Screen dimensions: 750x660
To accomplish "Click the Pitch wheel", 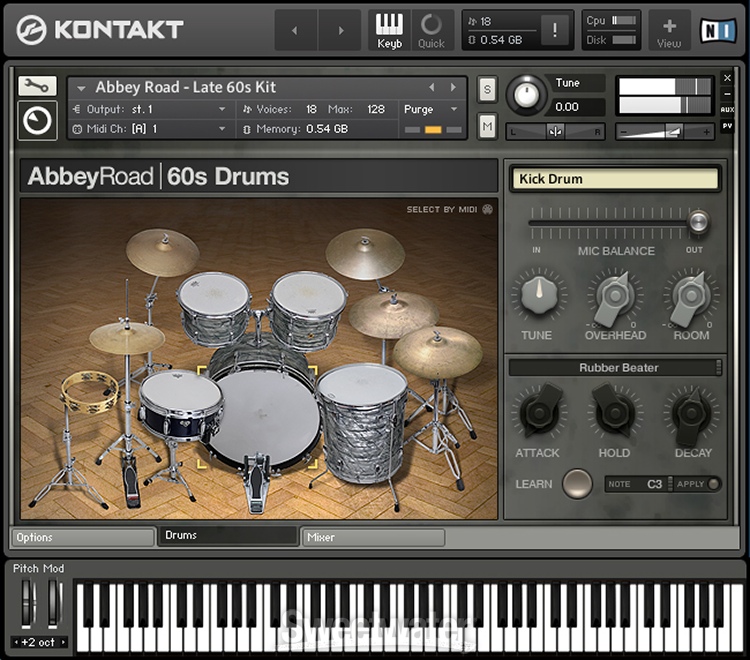I will coord(26,603).
